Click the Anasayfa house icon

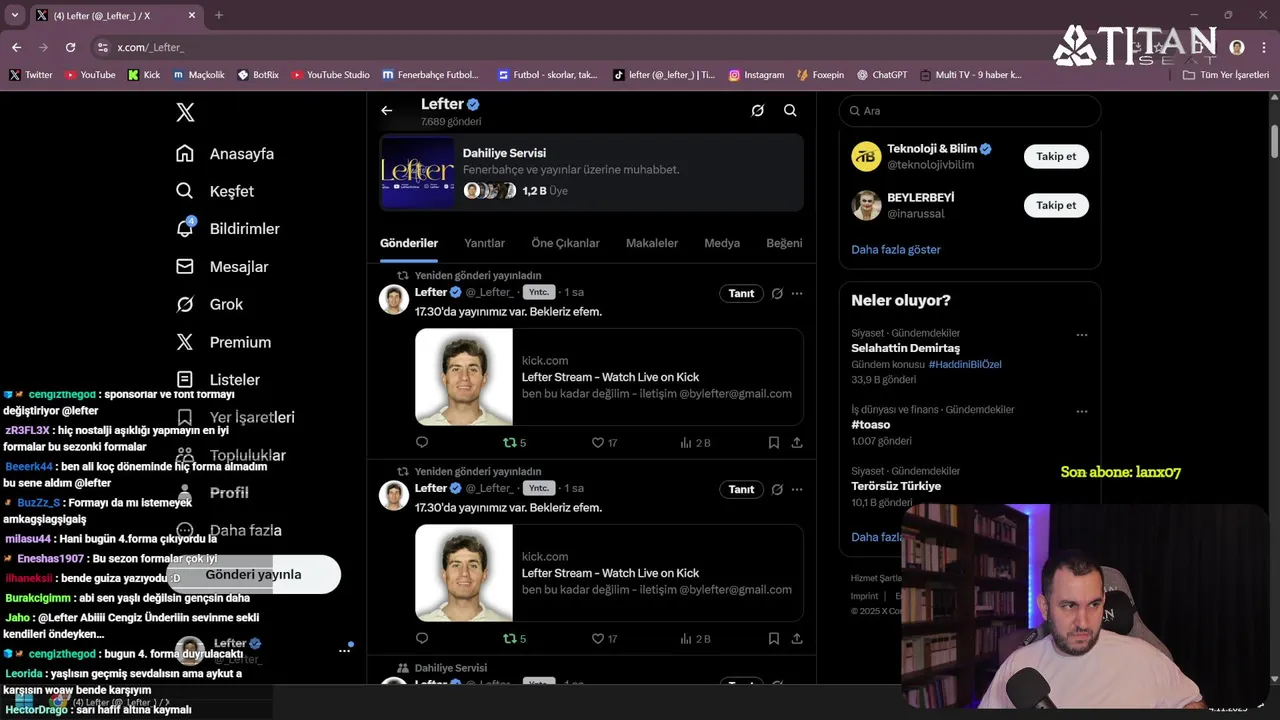click(185, 153)
